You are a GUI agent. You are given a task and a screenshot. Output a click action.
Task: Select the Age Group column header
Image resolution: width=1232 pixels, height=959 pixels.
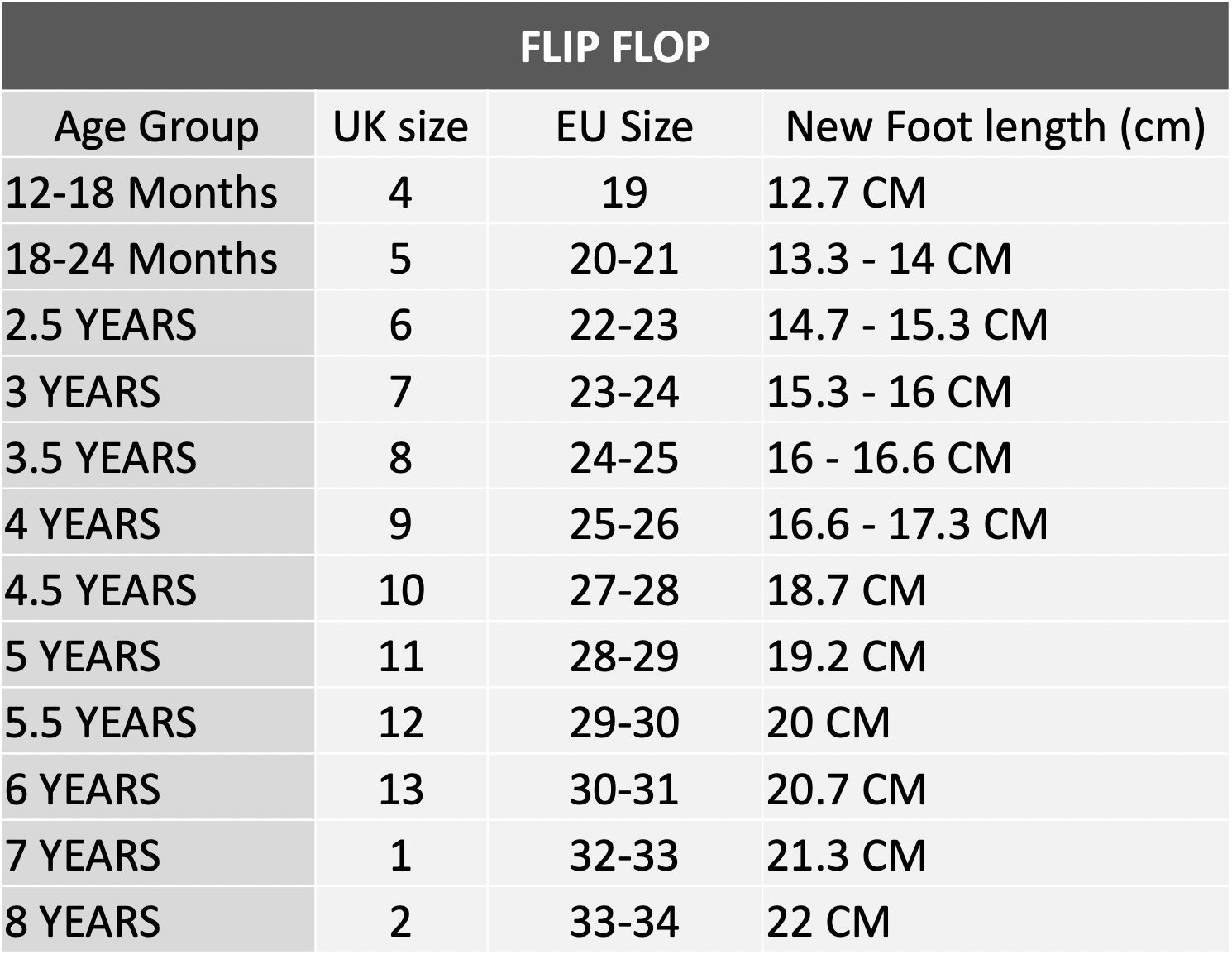pyautogui.click(x=157, y=126)
